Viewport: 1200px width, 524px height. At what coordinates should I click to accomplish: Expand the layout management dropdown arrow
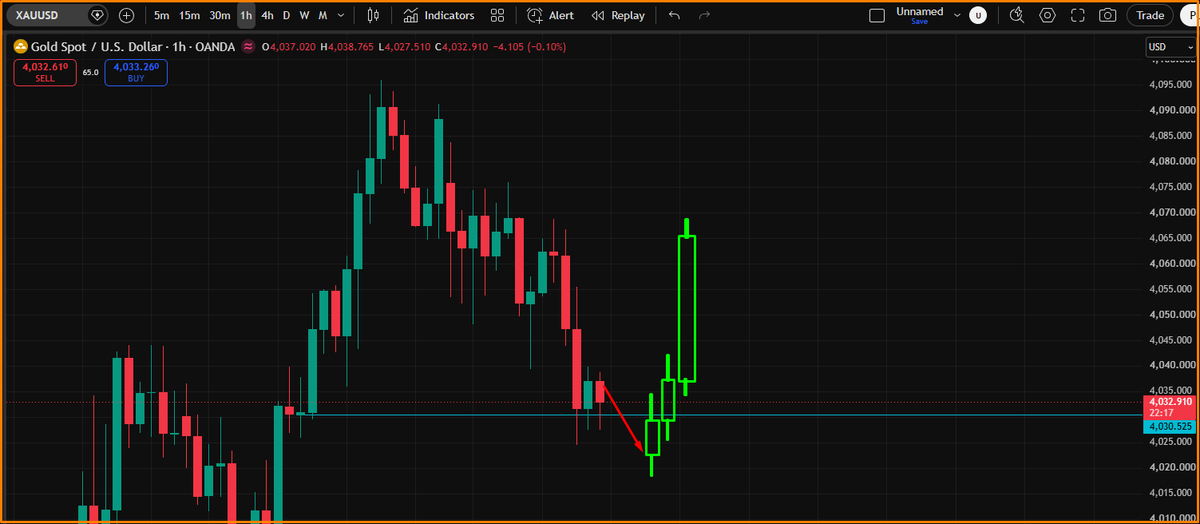[x=957, y=16]
